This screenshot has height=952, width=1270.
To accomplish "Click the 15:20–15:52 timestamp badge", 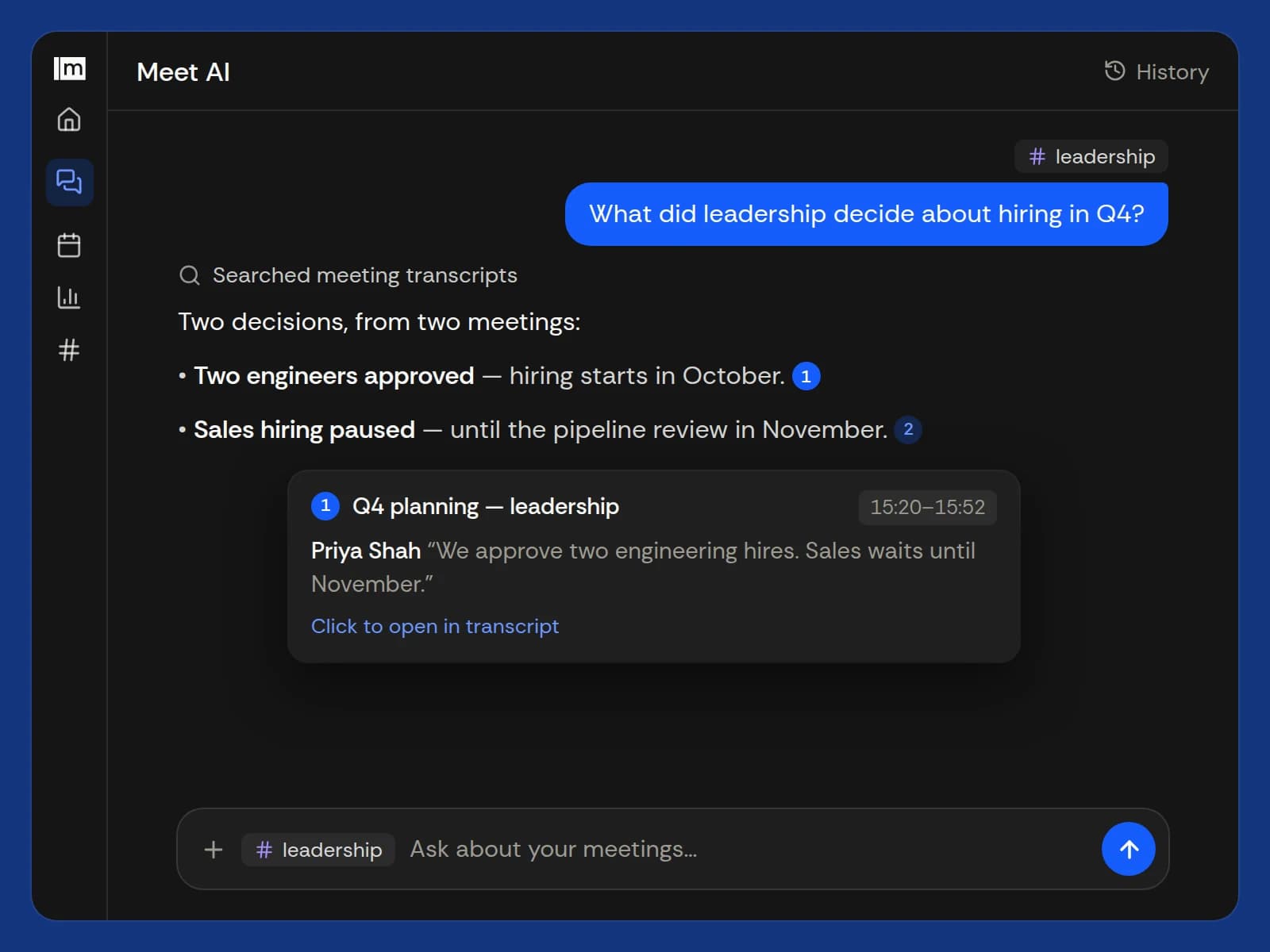I will (x=927, y=507).
